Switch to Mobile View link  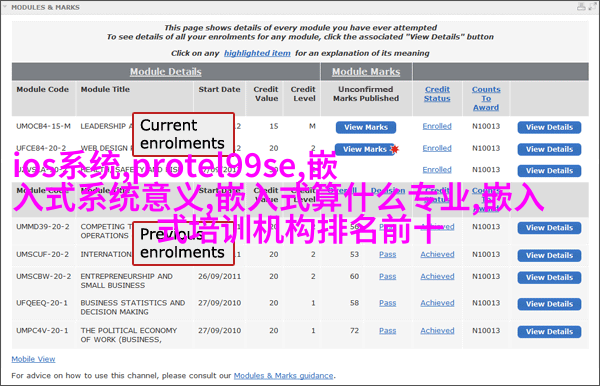(x=33, y=359)
